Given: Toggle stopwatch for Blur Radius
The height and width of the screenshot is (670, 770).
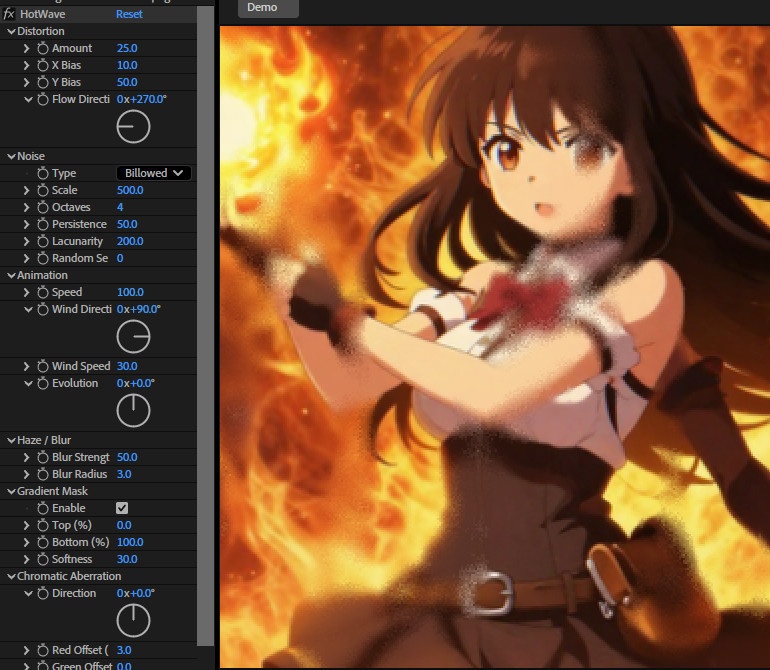Looking at the screenshot, I should (x=43, y=475).
